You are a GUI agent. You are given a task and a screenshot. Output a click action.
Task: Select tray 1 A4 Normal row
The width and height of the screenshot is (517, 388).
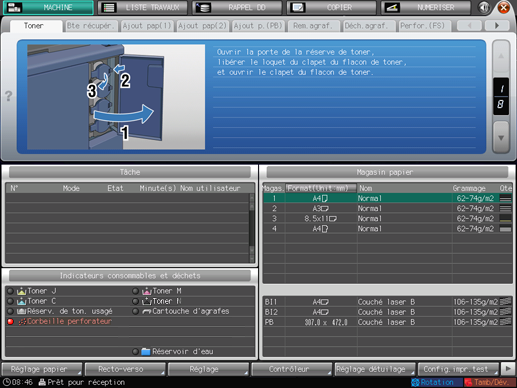click(387, 198)
